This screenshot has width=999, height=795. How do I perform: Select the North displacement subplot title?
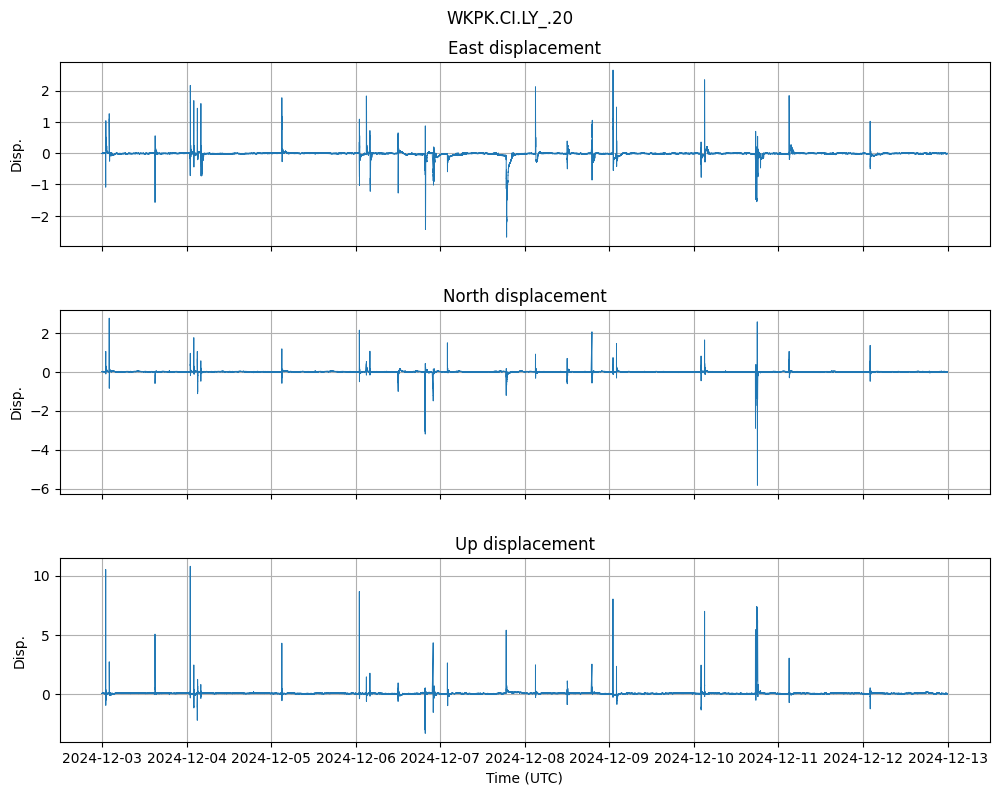tap(523, 296)
